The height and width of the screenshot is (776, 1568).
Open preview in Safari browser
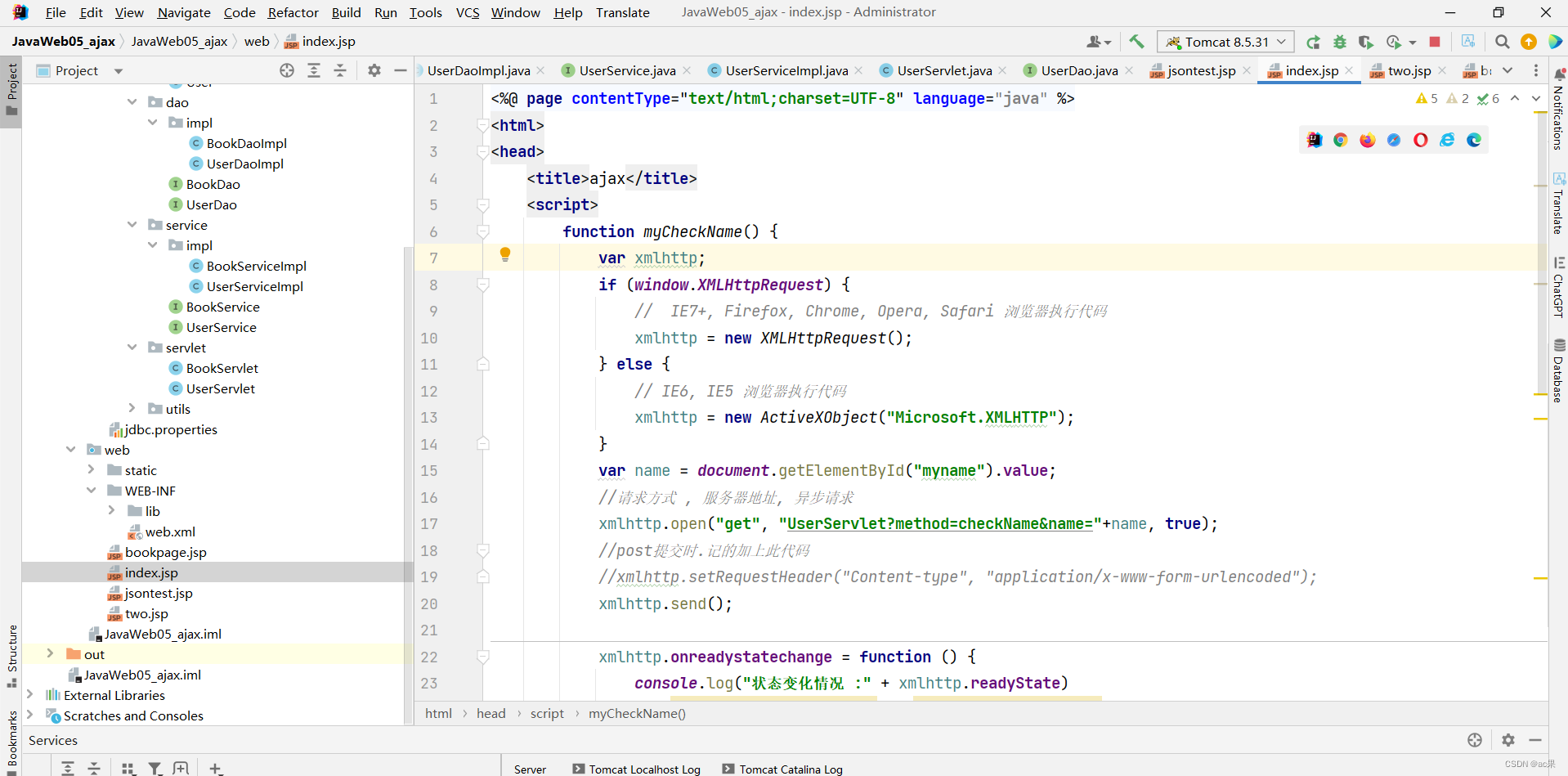(x=1394, y=140)
